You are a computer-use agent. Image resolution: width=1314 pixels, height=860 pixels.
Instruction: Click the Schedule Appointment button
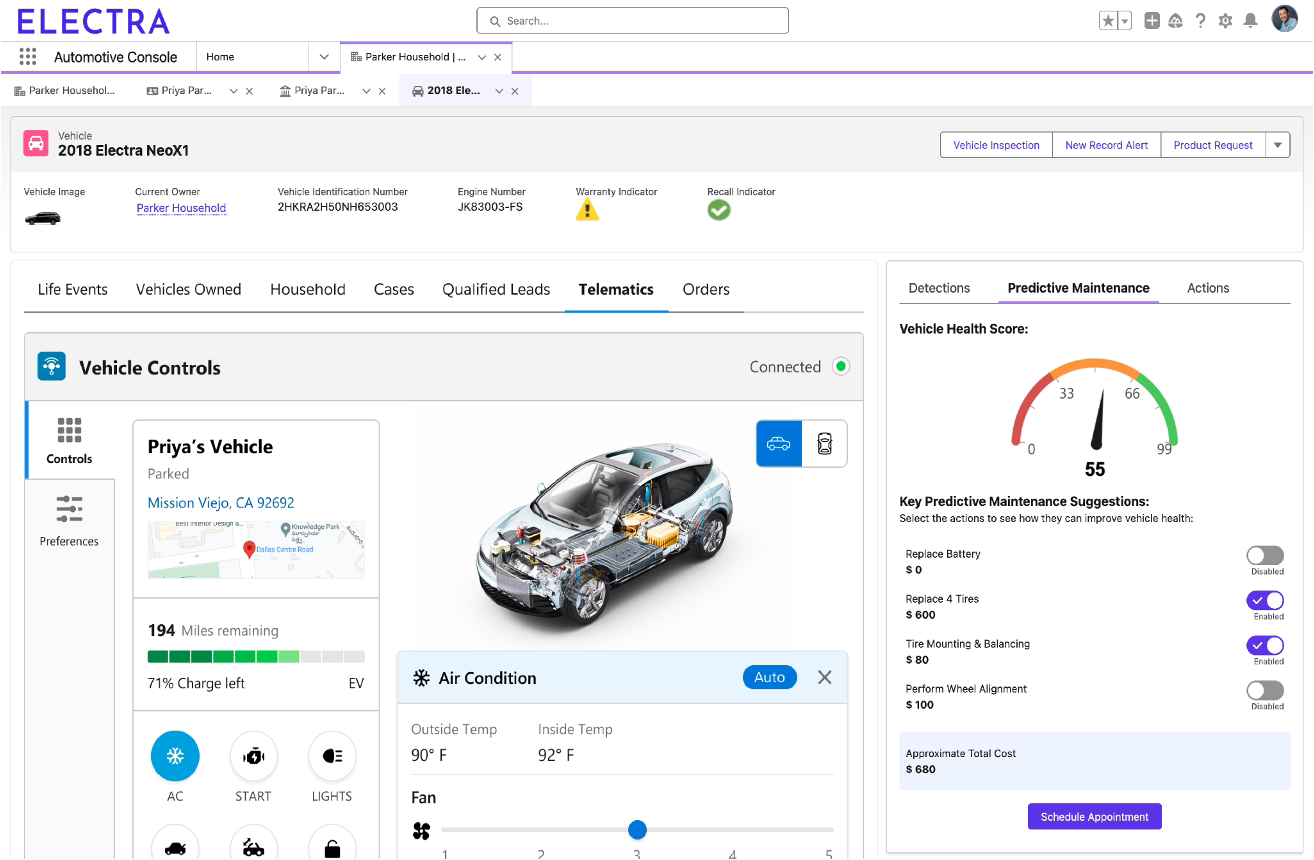(x=1095, y=817)
